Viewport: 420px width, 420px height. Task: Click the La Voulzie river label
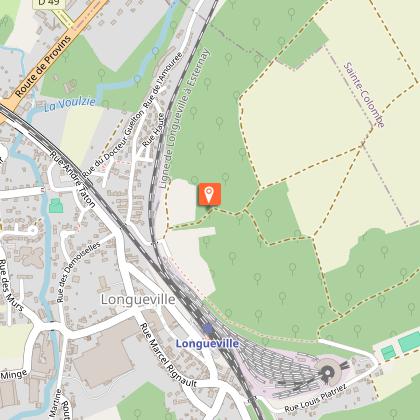coord(70,104)
